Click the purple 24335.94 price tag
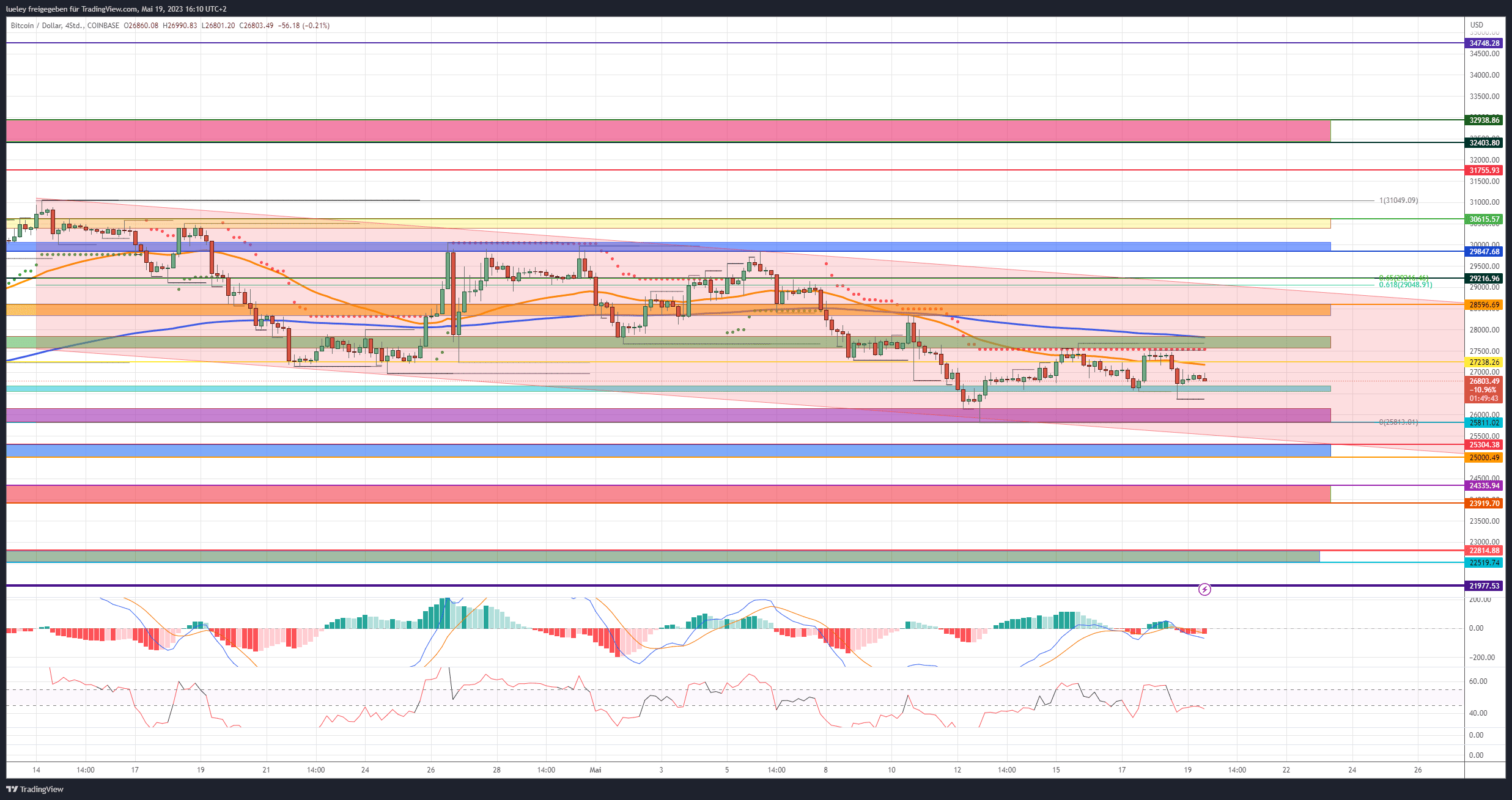This screenshot has width=1512, height=800. tap(1484, 486)
